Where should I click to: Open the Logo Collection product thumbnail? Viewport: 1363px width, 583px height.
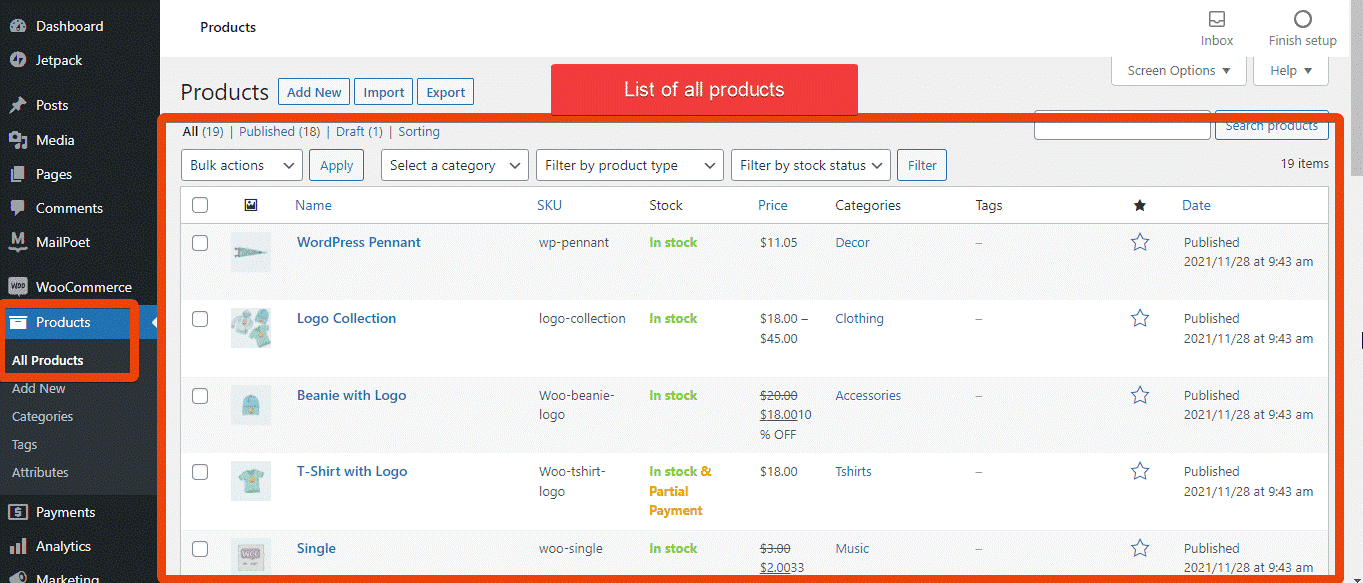pyautogui.click(x=251, y=328)
